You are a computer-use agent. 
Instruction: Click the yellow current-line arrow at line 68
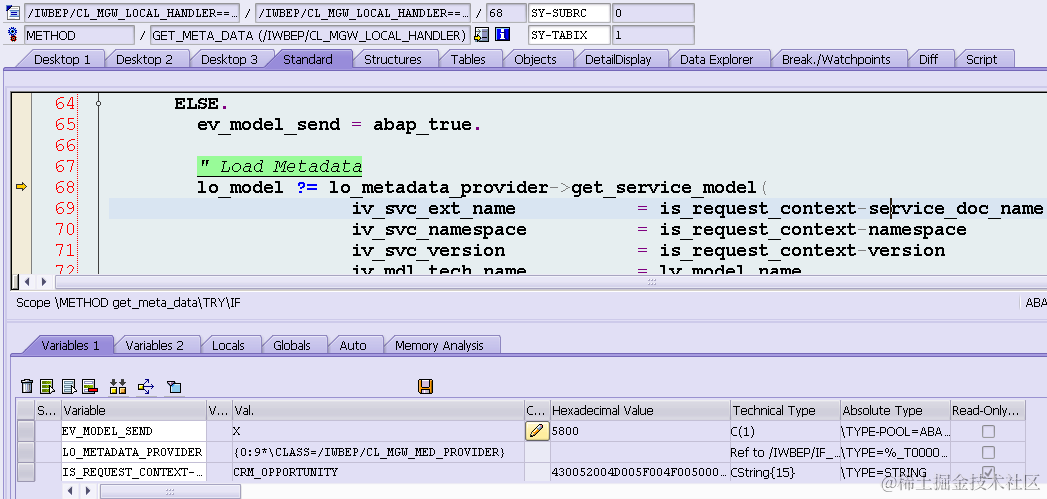click(x=21, y=187)
